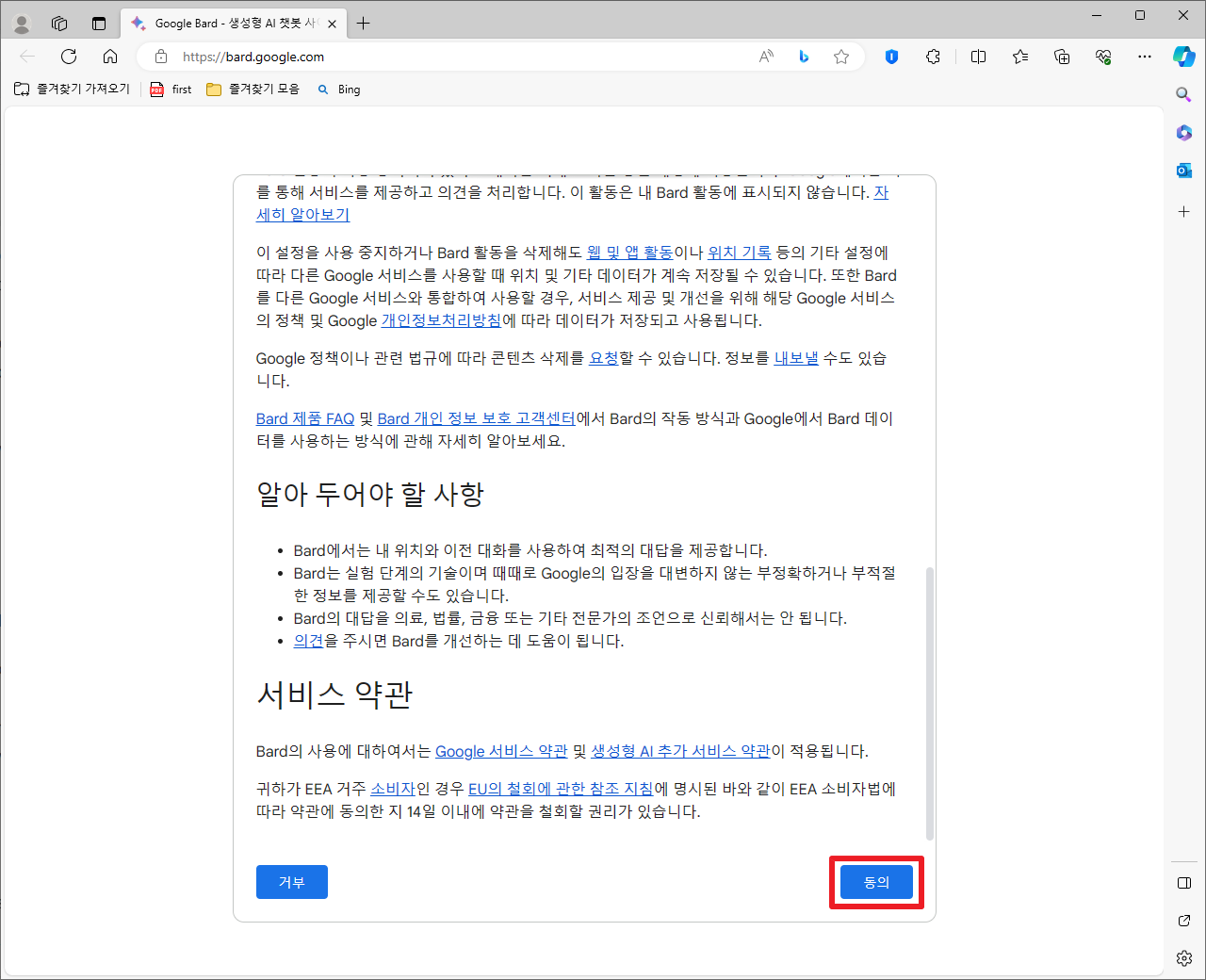Open the Extensions puzzle icon
The width and height of the screenshot is (1206, 980).
pyautogui.click(x=933, y=57)
